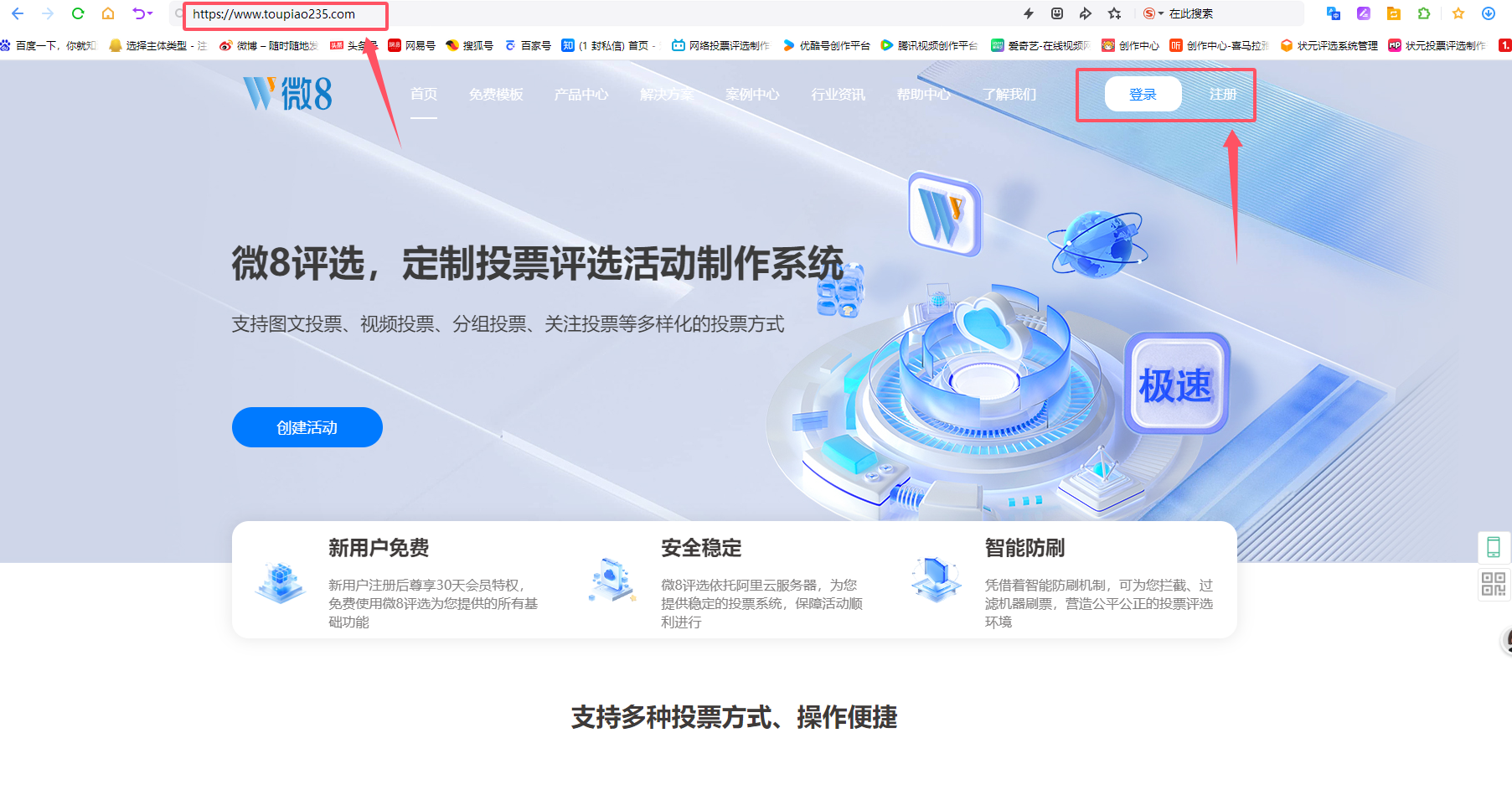Open the 百度一下 bookmark
Screen dimensions: 1512x790
48,45
